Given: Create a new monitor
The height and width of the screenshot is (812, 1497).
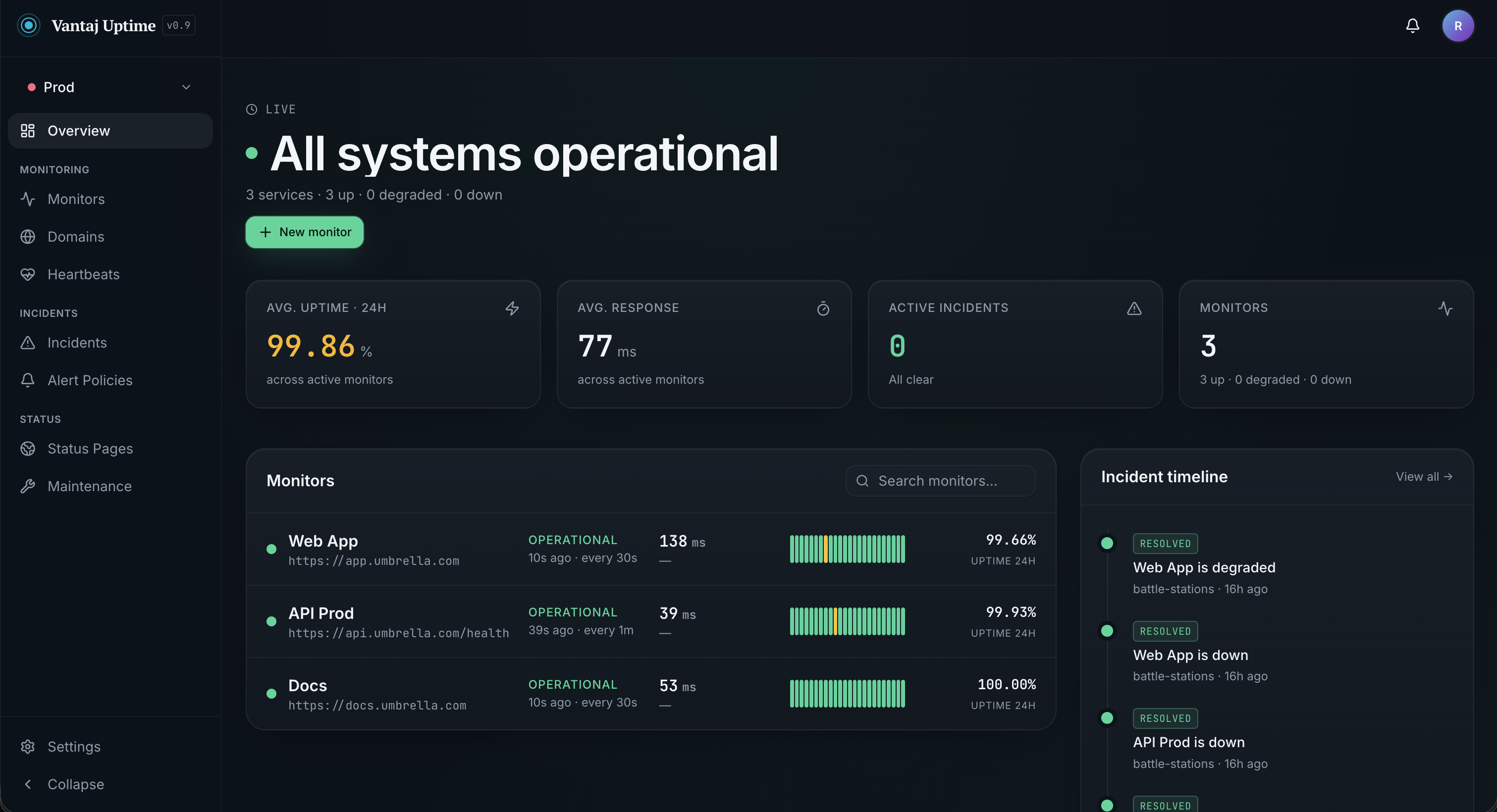Looking at the screenshot, I should click(305, 232).
